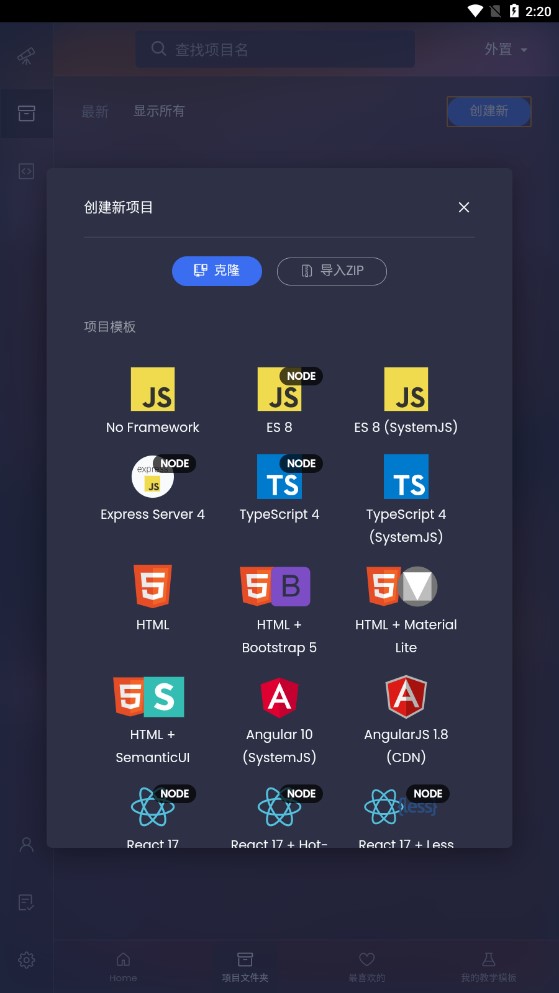This screenshot has height=993, width=559.
Task: Open the user profile icon in sidebar
Action: [26, 844]
